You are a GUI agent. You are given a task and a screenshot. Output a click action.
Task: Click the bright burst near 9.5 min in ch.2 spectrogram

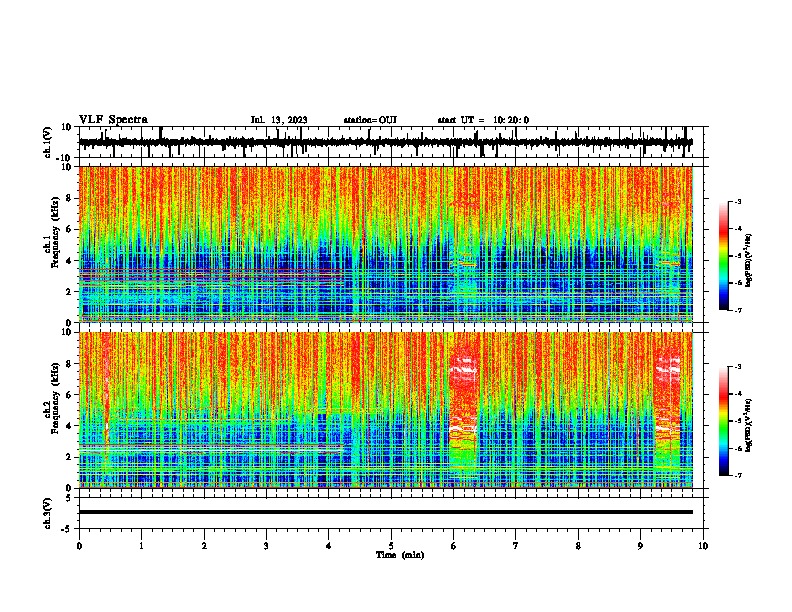coord(667,409)
